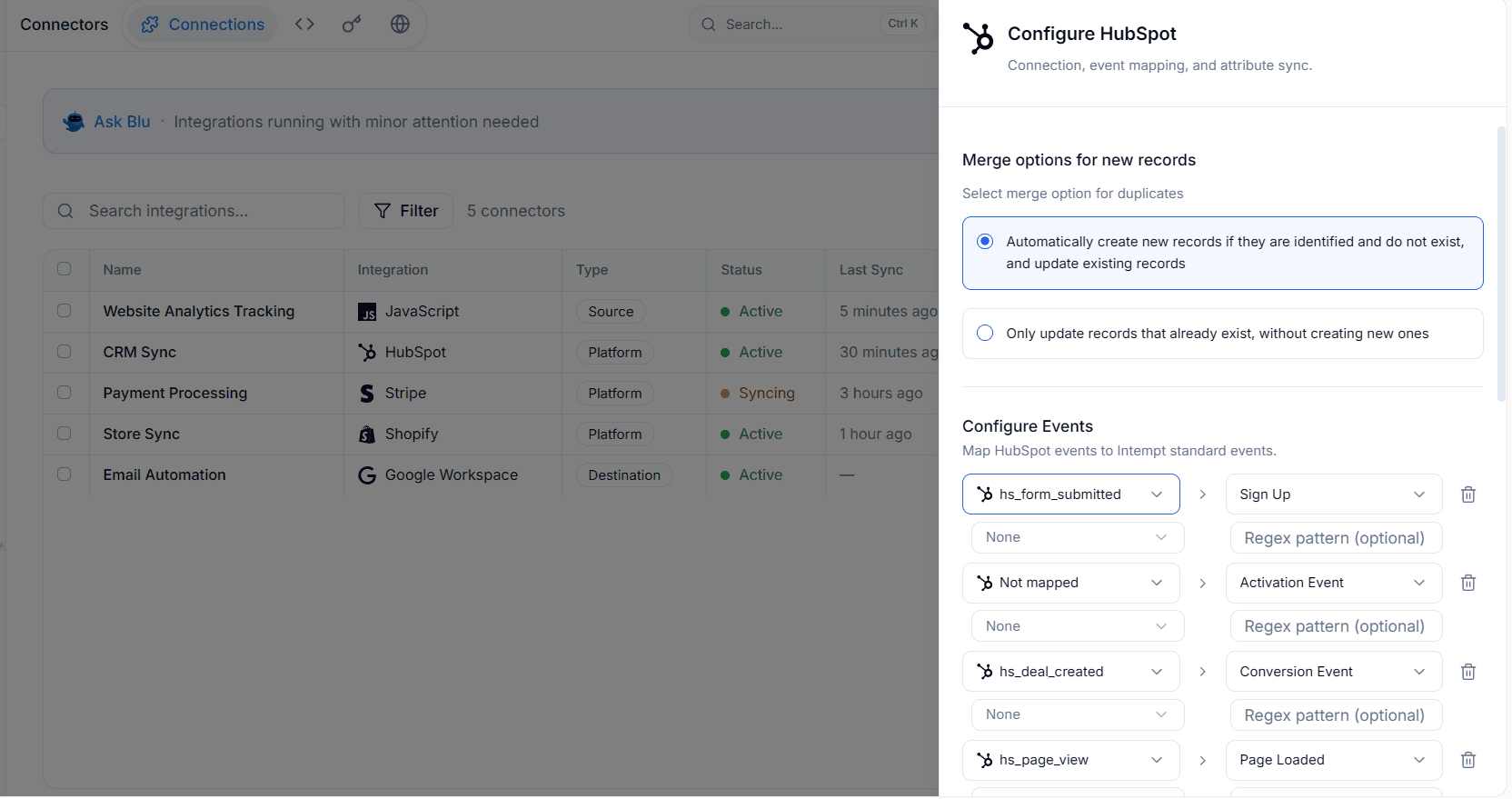Viewport: 1512px width, 799px height.
Task: Open the Sign Up event dropdown
Action: 1334,494
